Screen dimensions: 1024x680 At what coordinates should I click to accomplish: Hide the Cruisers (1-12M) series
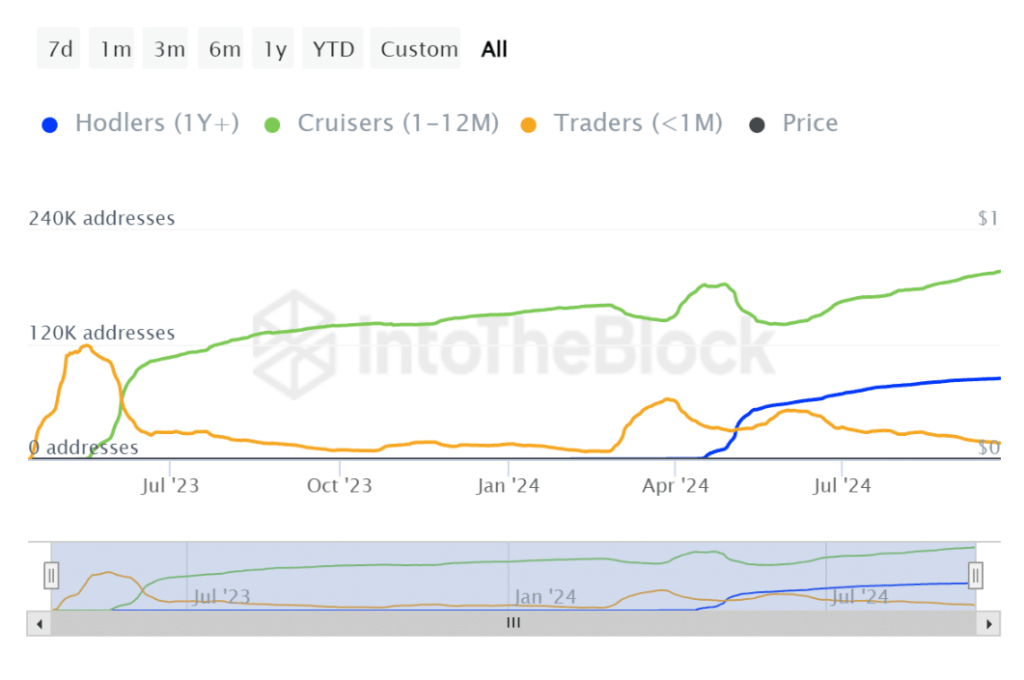(398, 124)
